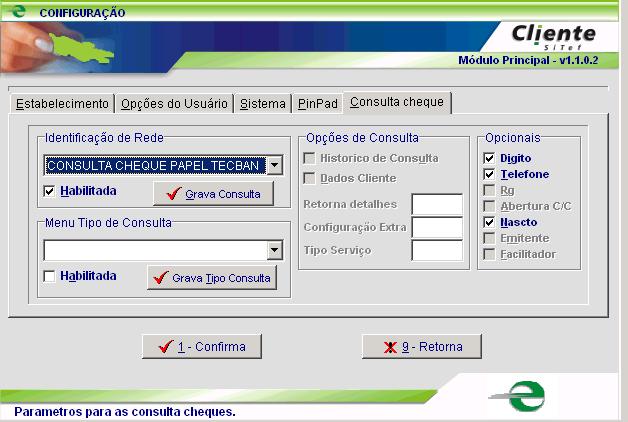The height and width of the screenshot is (422, 628).
Task: Focus the Configuração Extra text field
Action: coord(437,227)
